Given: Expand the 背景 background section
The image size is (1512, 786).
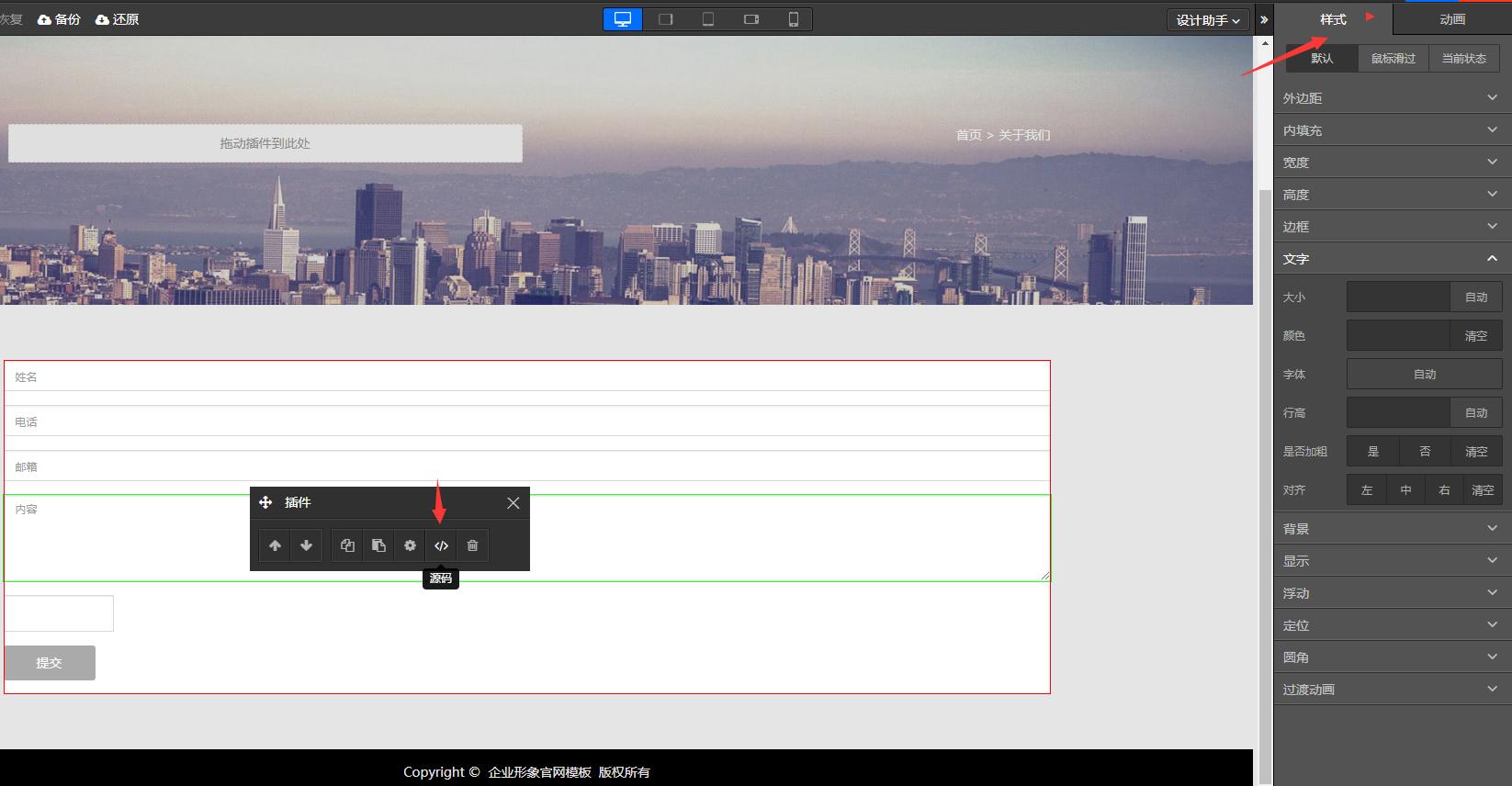Looking at the screenshot, I should tap(1391, 529).
